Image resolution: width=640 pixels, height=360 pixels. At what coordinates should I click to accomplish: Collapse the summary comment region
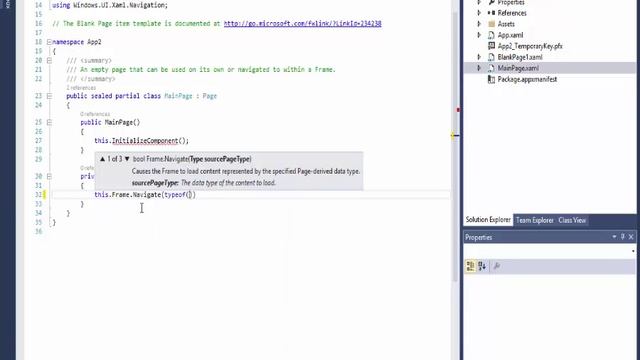coord(49,60)
